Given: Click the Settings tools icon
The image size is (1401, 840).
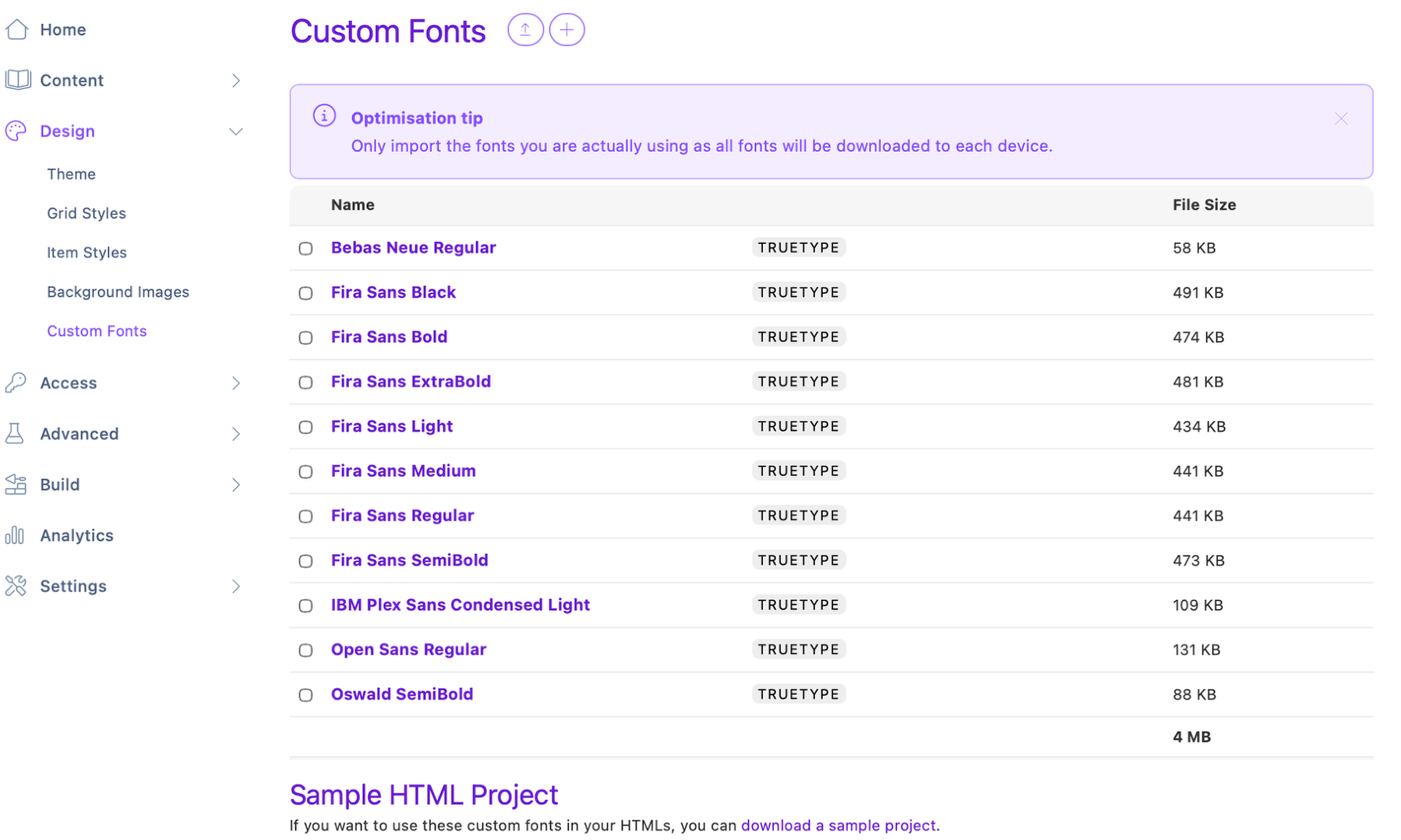Looking at the screenshot, I should (16, 586).
